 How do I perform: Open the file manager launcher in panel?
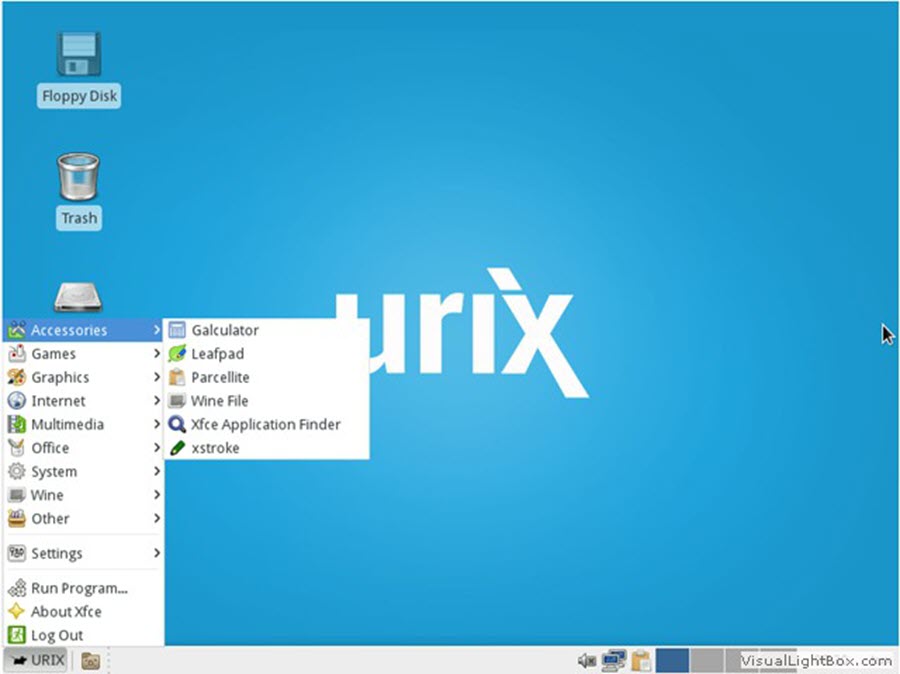(x=90, y=661)
